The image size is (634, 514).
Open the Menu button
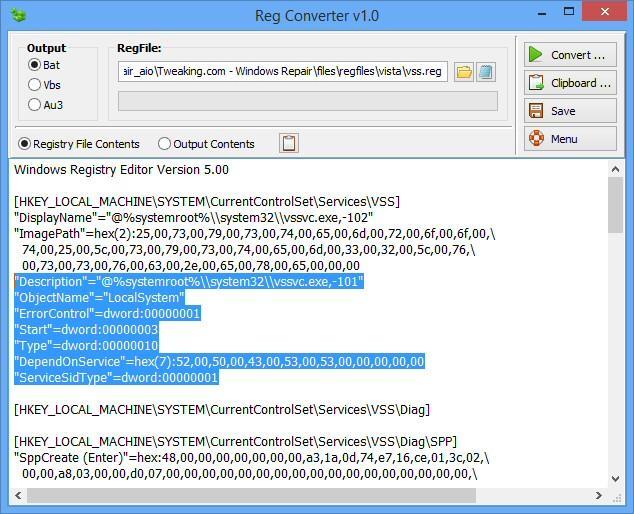point(570,139)
